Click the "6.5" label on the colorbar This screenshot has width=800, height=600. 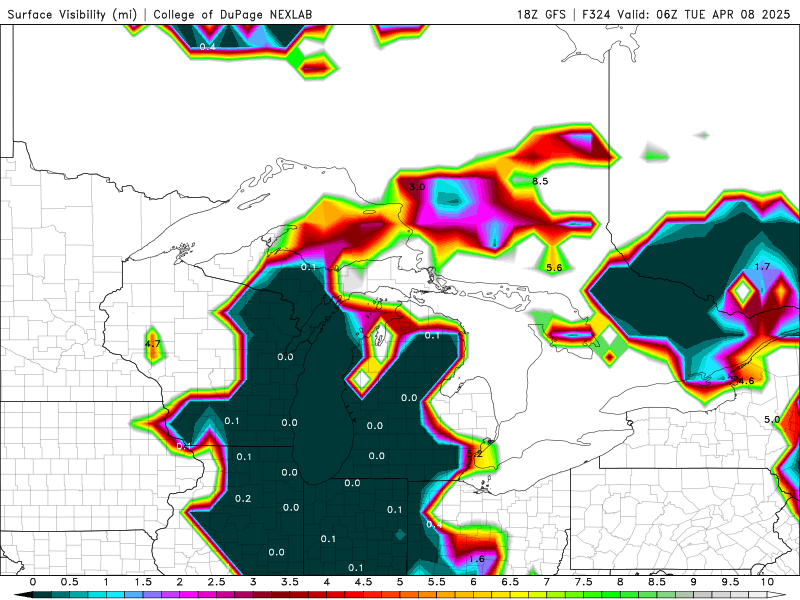pyautogui.click(x=510, y=582)
